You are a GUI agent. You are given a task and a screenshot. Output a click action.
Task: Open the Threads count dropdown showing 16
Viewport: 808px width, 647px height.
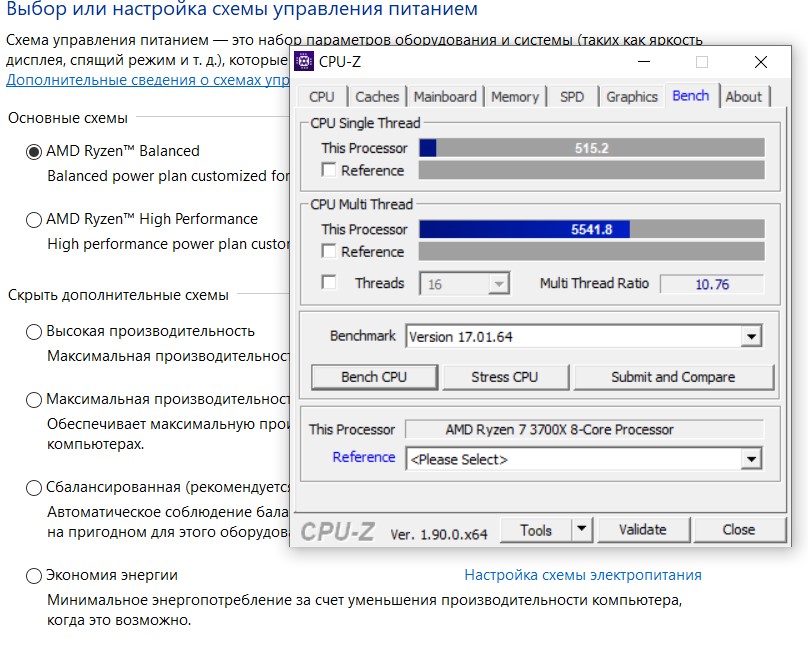click(464, 284)
